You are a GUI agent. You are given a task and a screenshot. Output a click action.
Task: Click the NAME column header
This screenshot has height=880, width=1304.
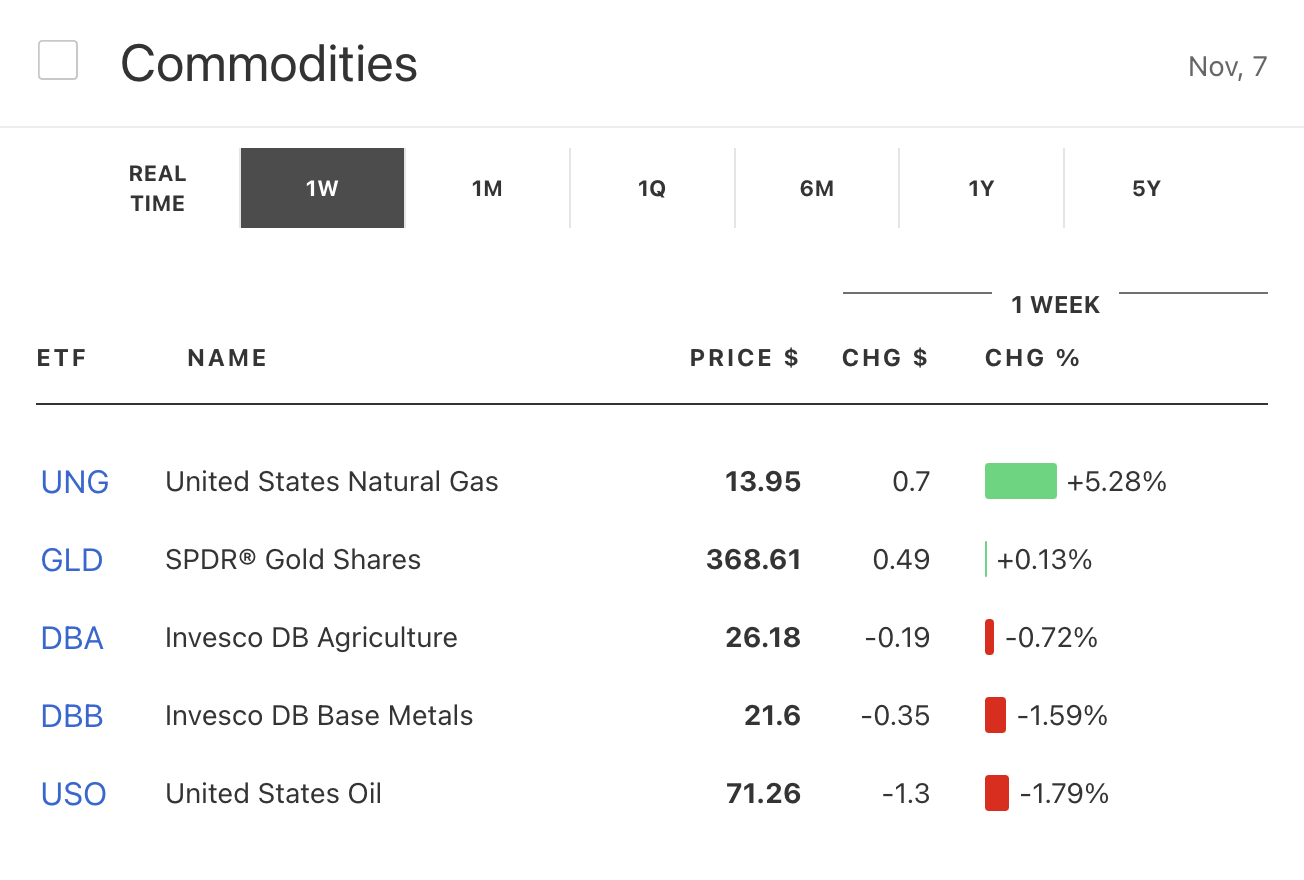[x=227, y=359]
